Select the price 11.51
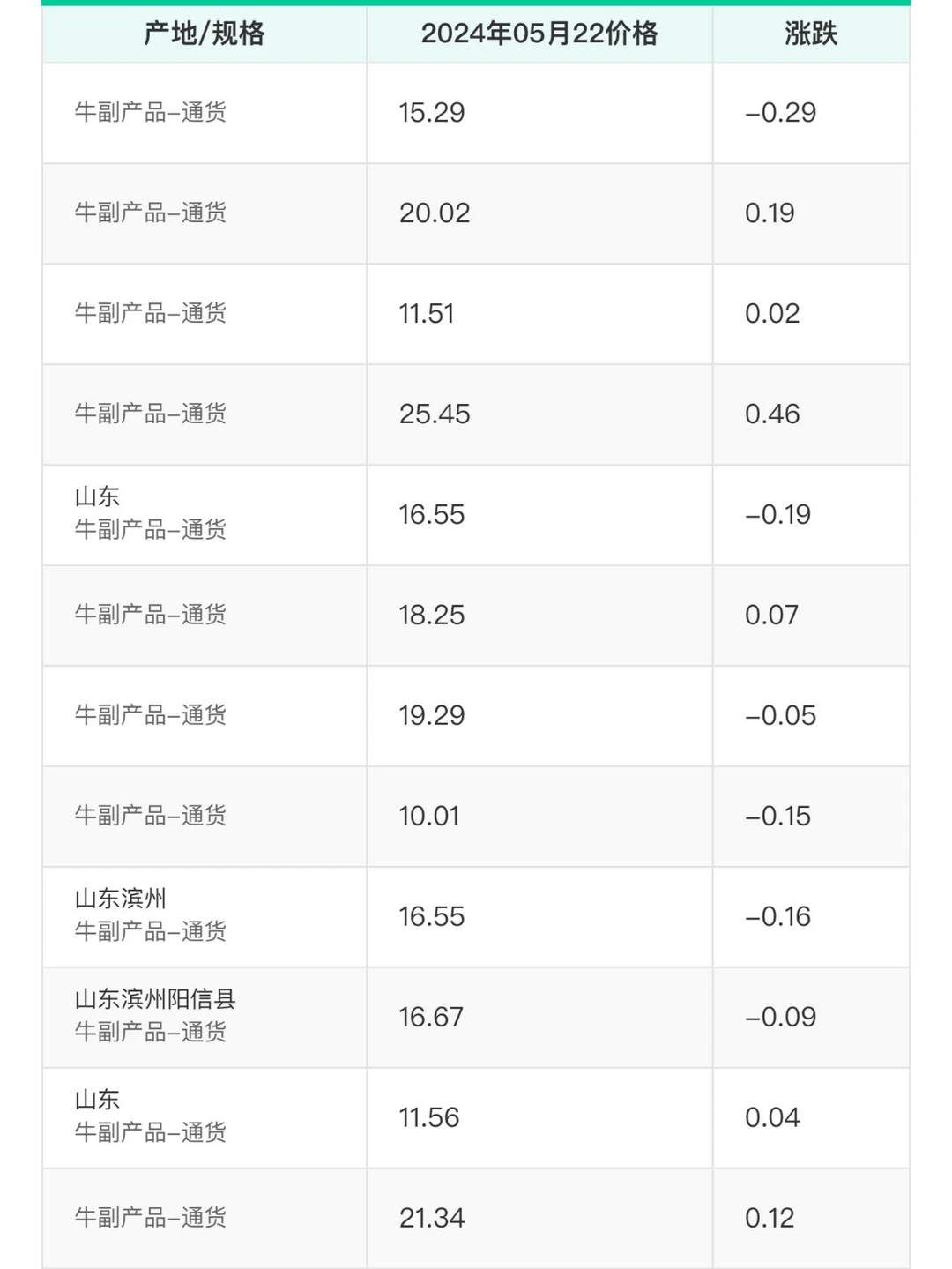The width and height of the screenshot is (952, 1269). pos(427,314)
